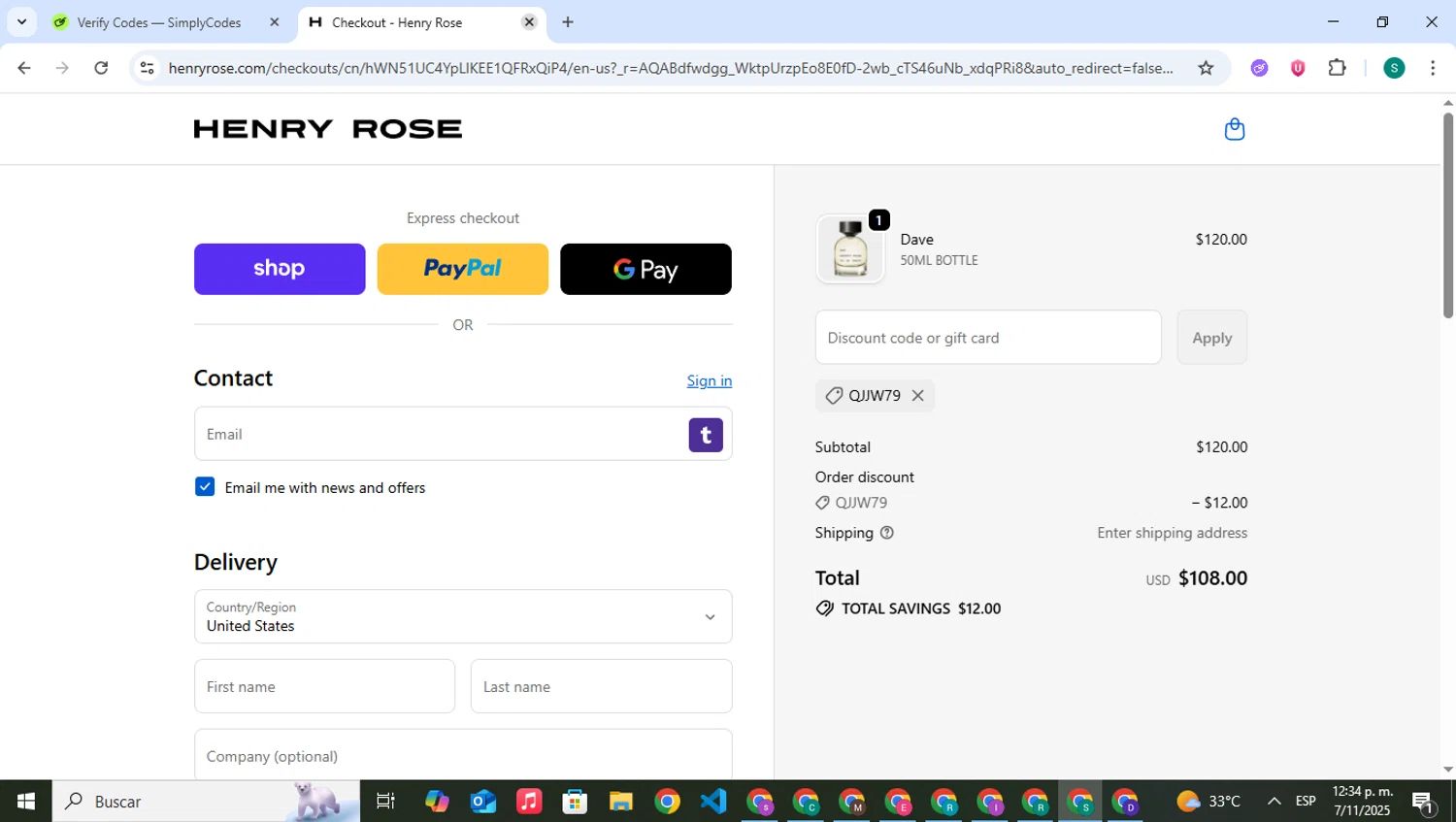Click the Sign in link
Image resolution: width=1456 pixels, height=822 pixels.
[x=710, y=380]
